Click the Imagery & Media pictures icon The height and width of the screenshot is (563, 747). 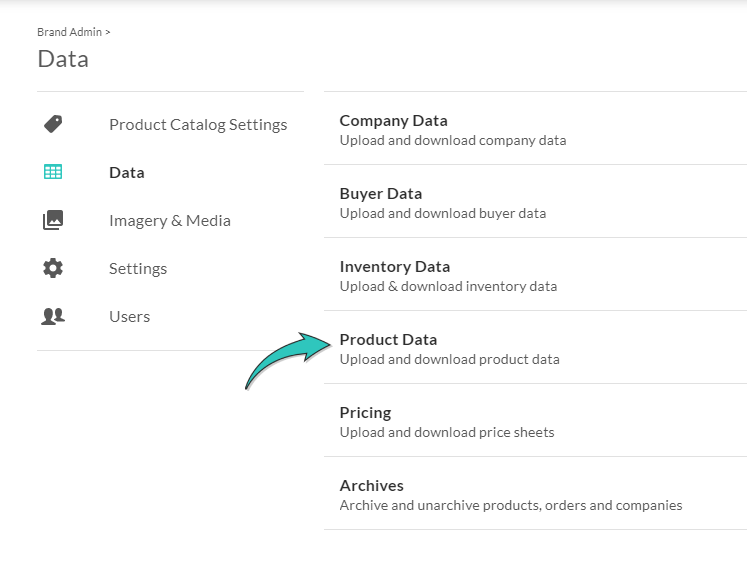pyautogui.click(x=53, y=220)
